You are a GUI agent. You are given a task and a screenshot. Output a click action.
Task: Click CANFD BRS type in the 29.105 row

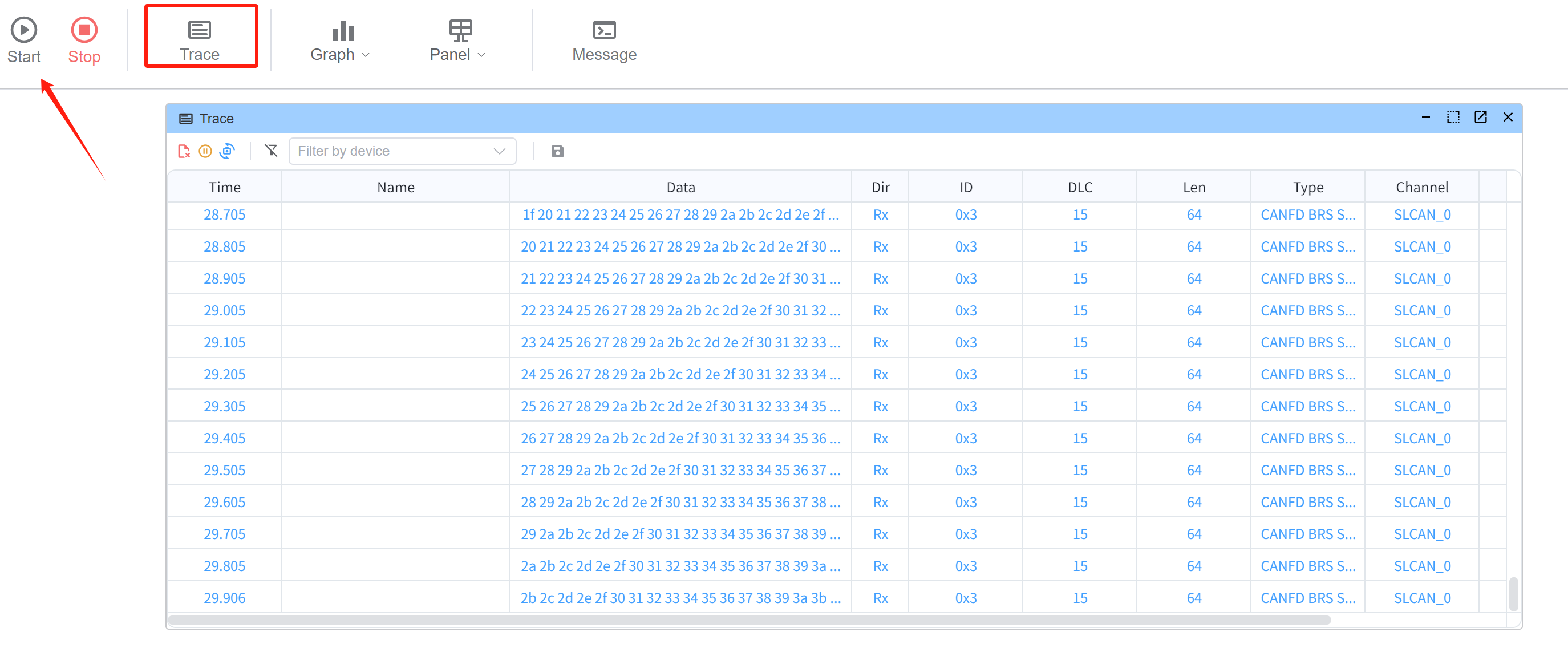coord(1308,343)
